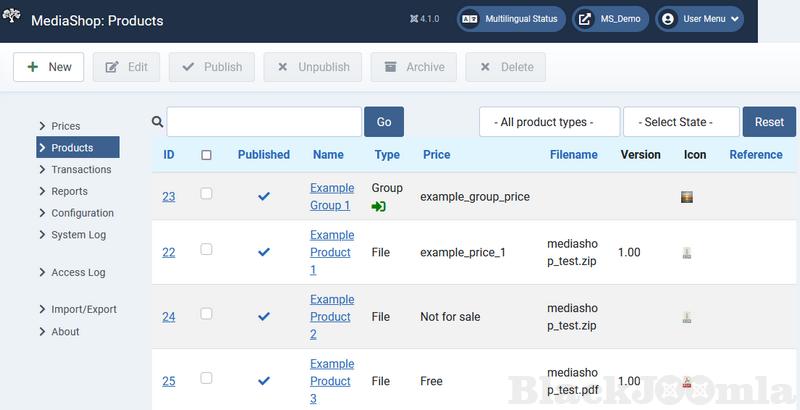Click Example Group 1 picture icon

687,197
